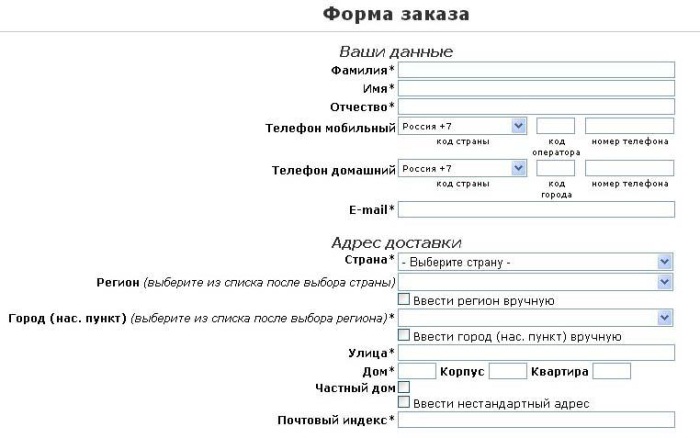The image size is (700, 438).
Task: Click the Адрес доставки section title
Action: [x=396, y=243]
